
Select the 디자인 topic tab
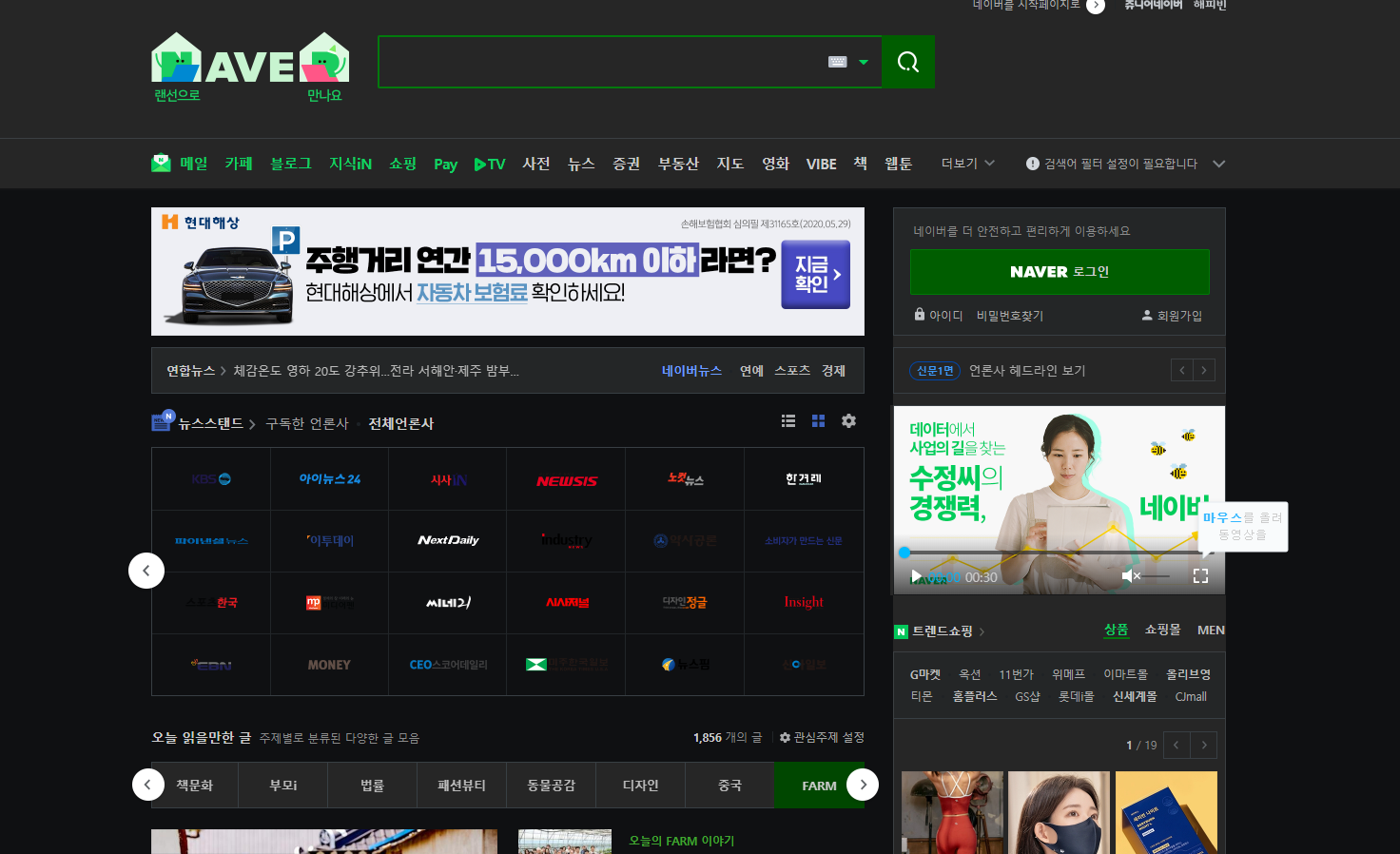point(640,786)
